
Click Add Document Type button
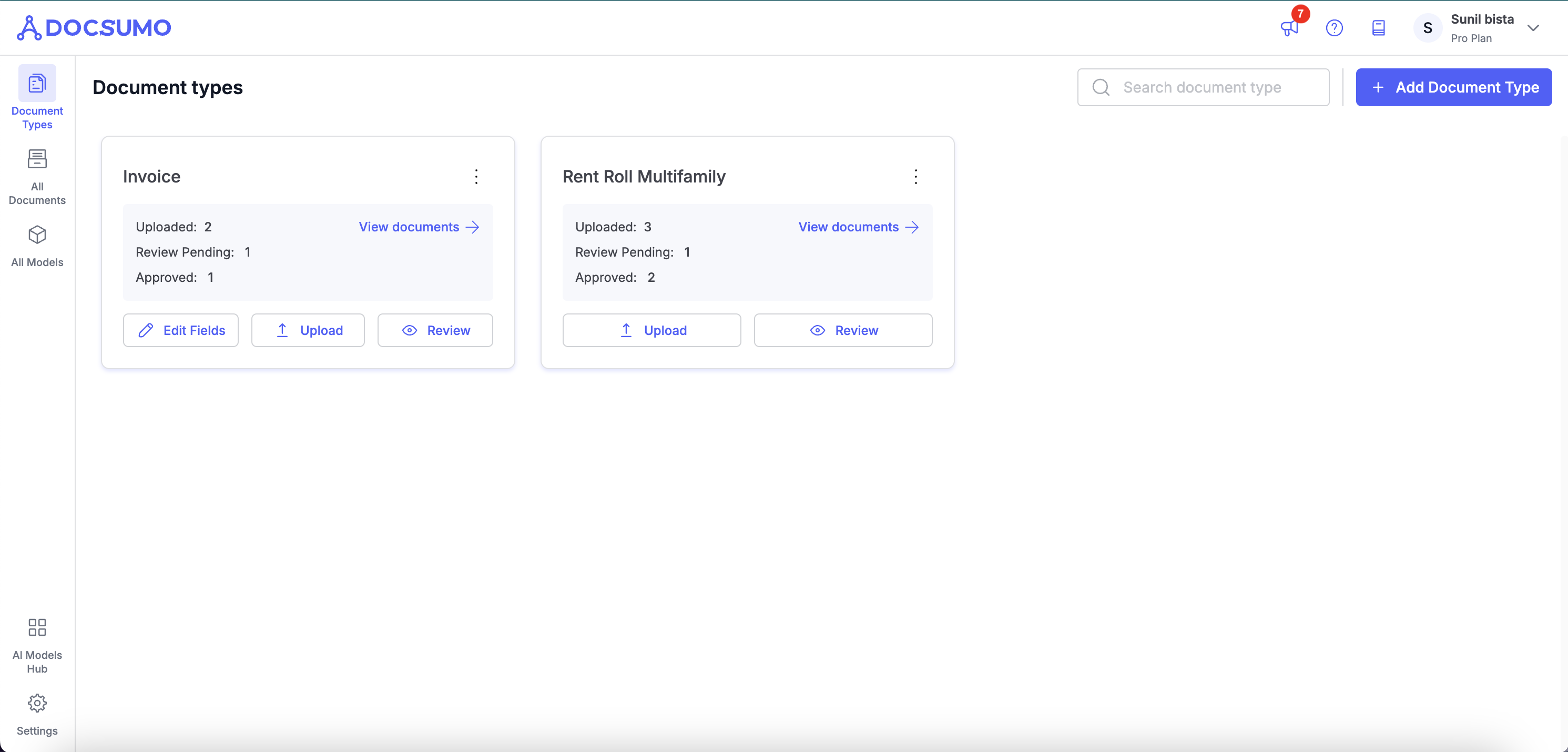(1453, 87)
